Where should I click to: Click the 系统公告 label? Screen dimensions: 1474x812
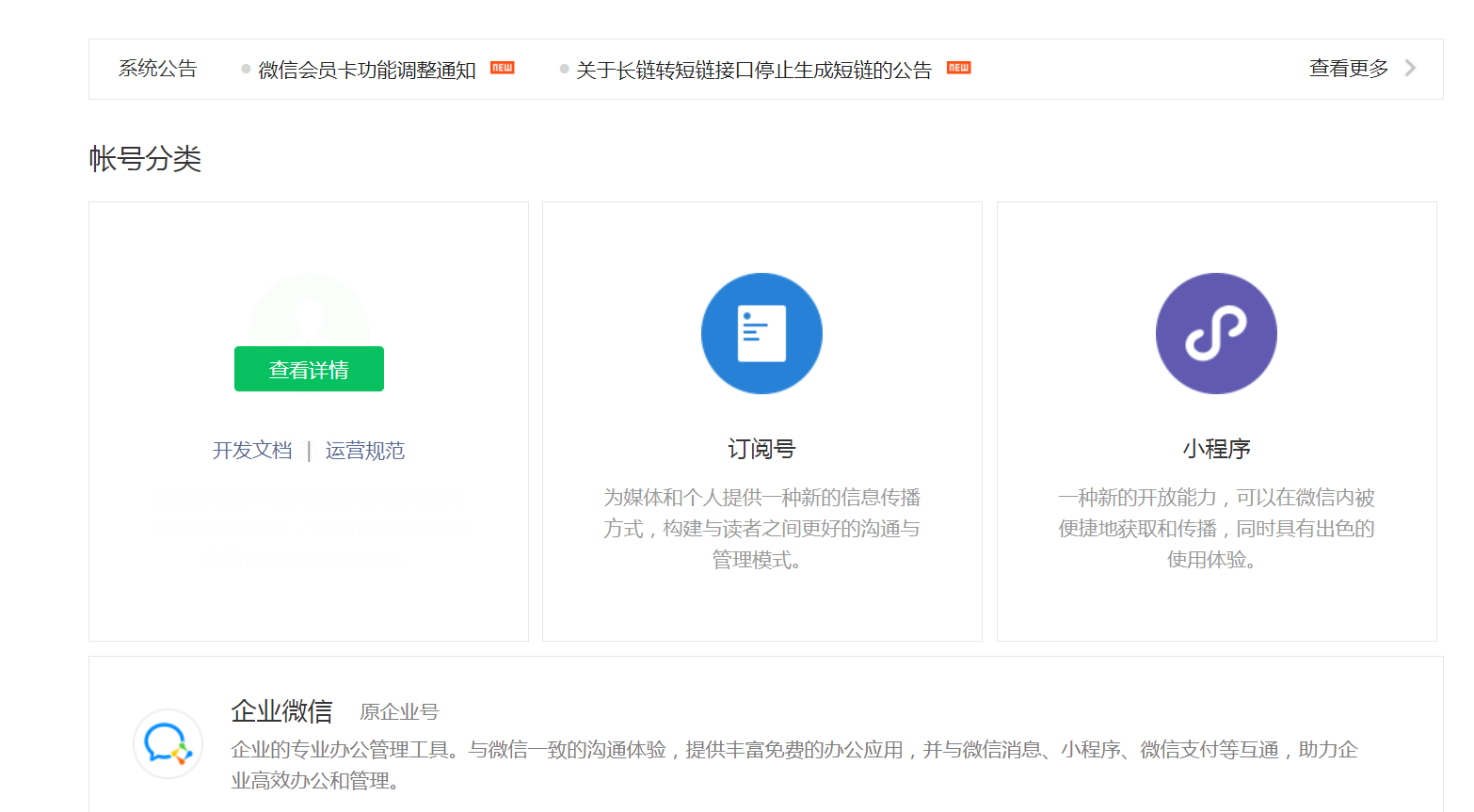coord(157,69)
